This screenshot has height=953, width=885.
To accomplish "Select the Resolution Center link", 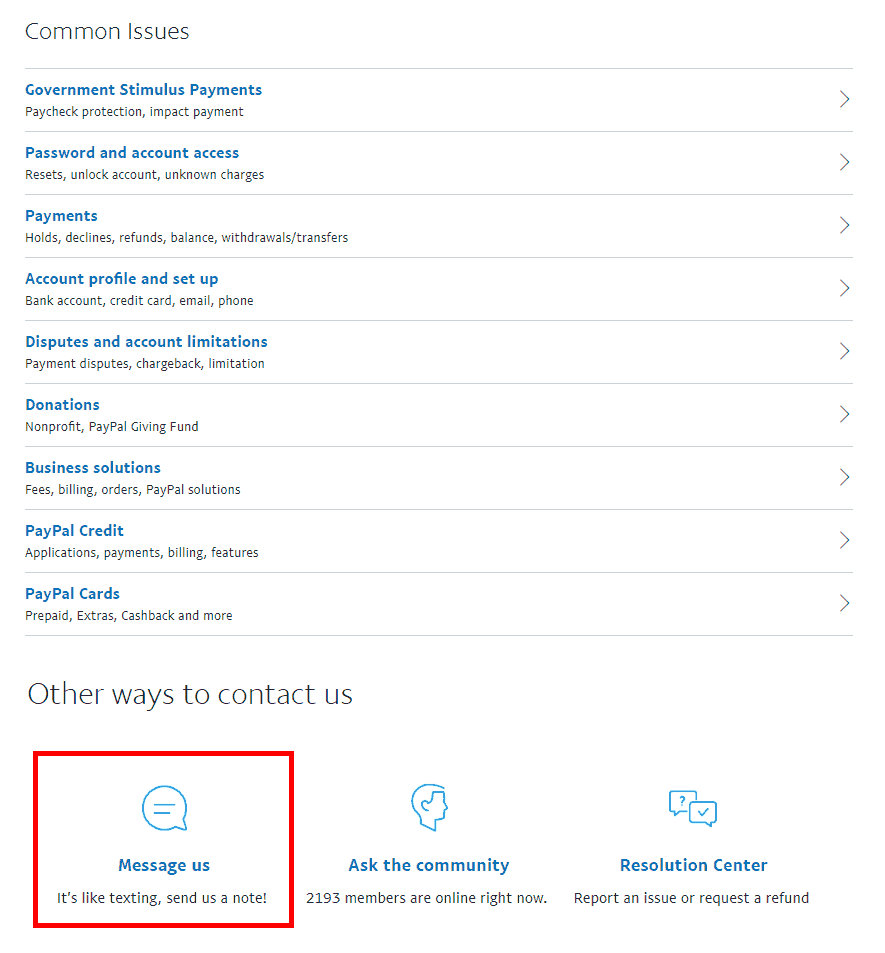I will (694, 865).
